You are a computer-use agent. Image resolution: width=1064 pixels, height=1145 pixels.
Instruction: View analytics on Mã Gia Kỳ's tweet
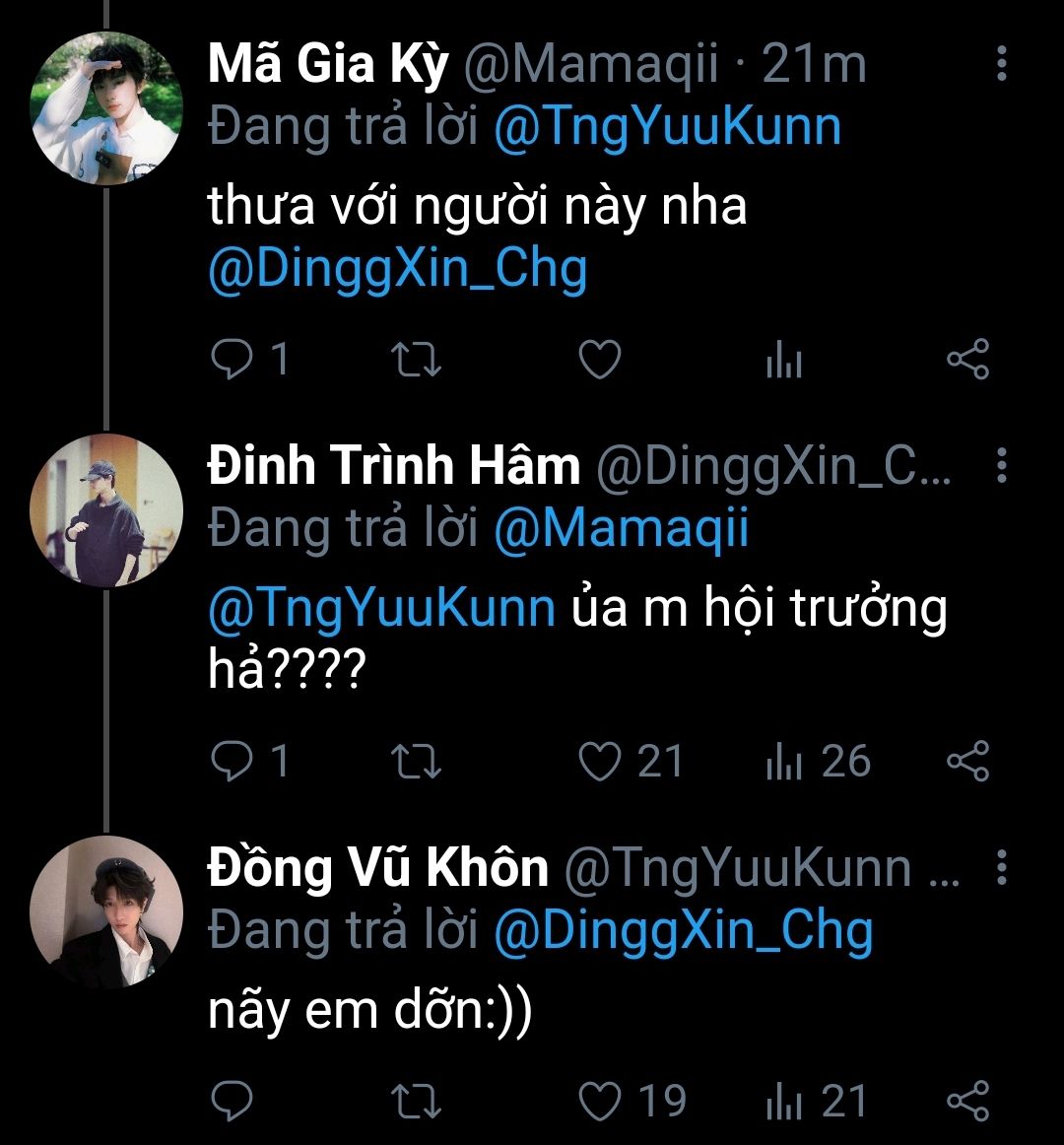point(784,362)
